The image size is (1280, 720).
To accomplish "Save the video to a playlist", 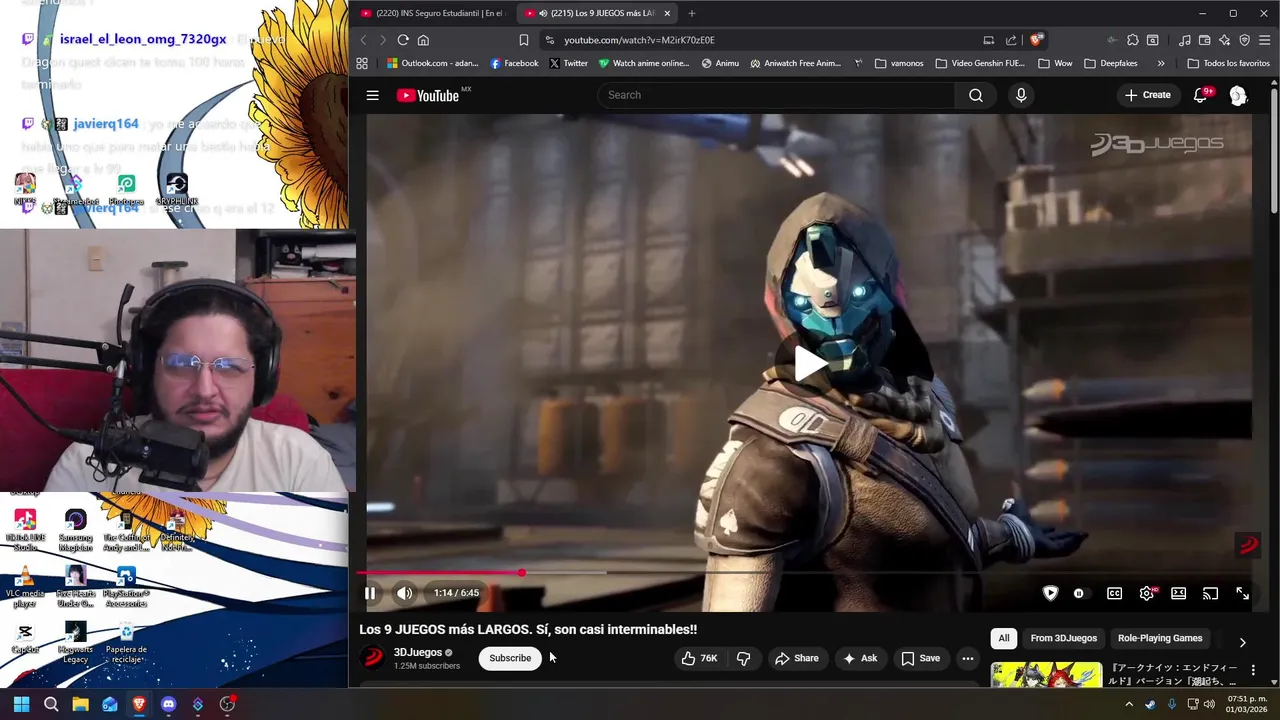I will point(920,658).
